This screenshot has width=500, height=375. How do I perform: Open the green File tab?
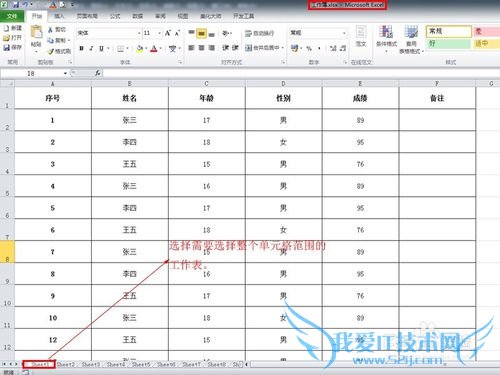[12, 16]
